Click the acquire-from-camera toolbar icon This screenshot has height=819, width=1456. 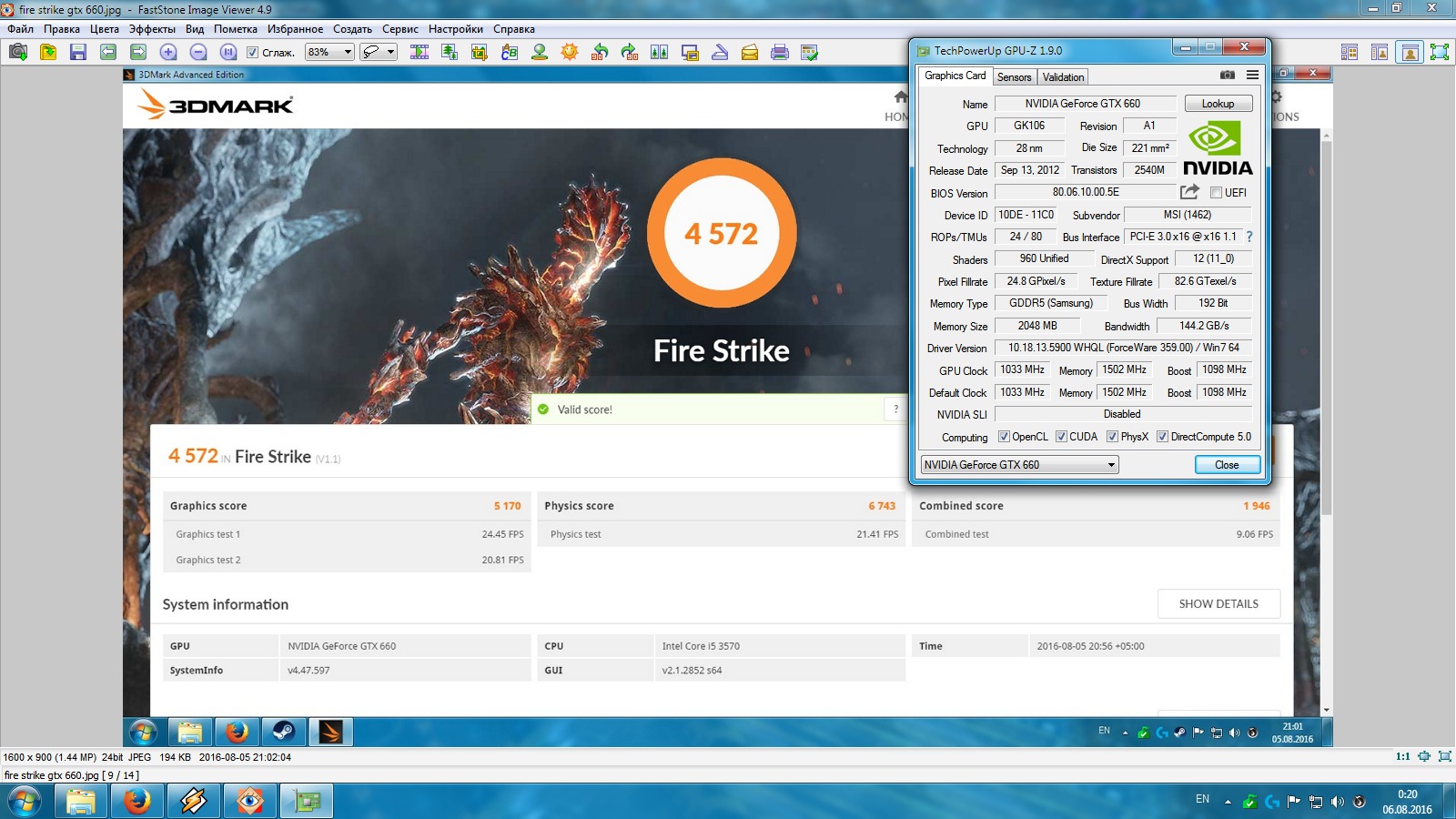tap(17, 52)
